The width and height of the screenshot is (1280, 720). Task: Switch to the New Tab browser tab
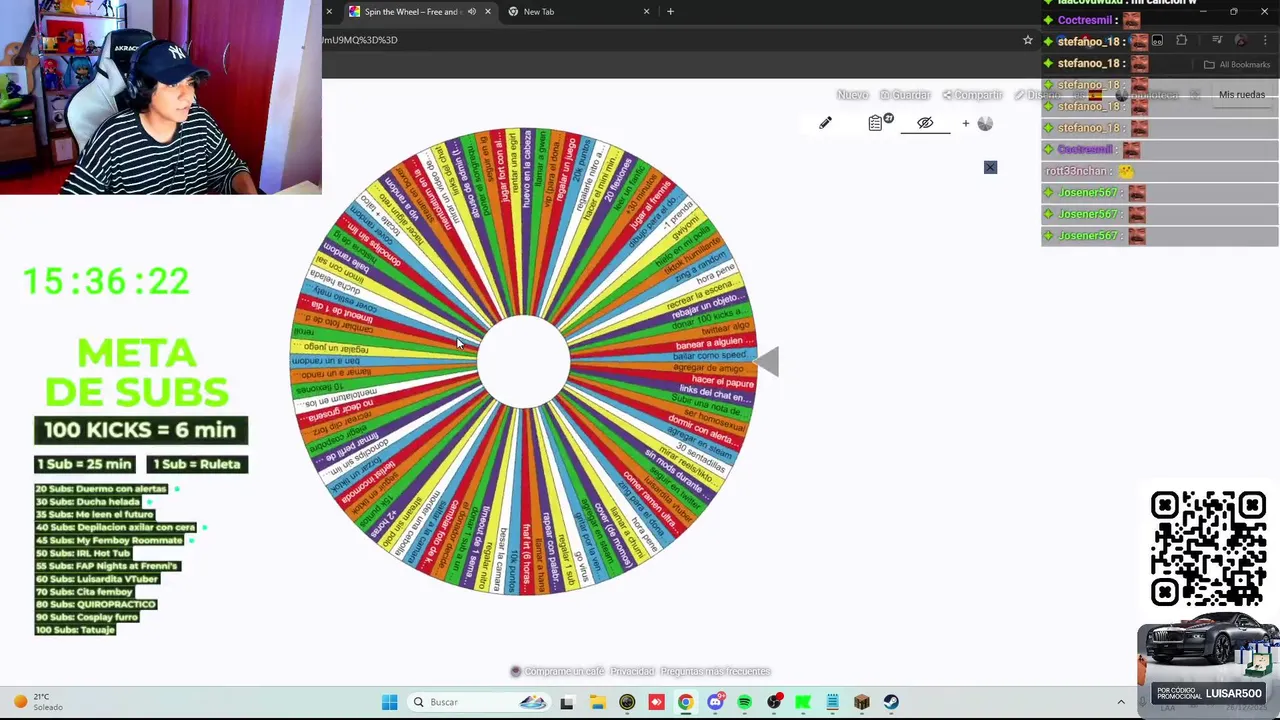coord(575,12)
